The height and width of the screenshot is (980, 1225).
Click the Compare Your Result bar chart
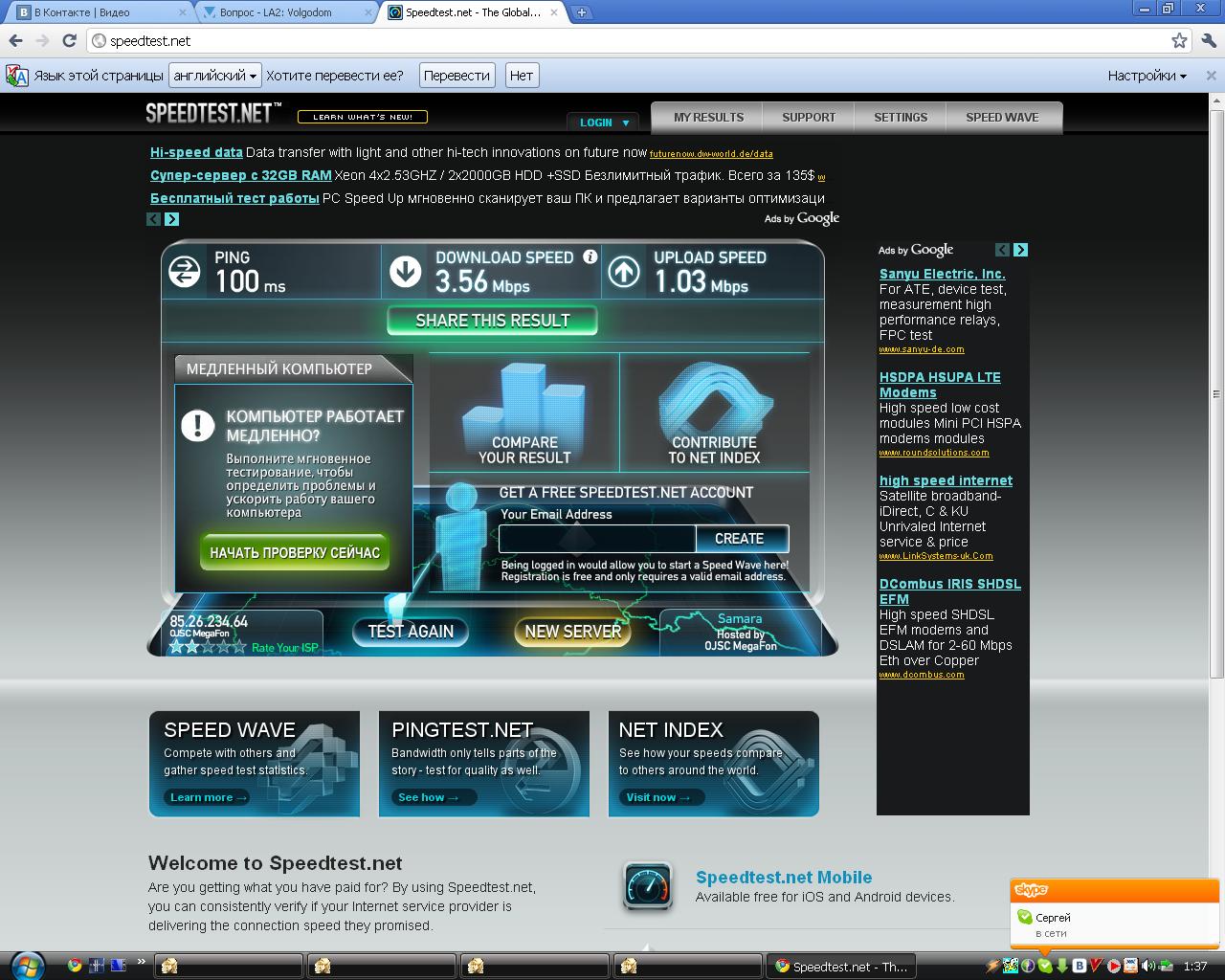[x=524, y=412]
